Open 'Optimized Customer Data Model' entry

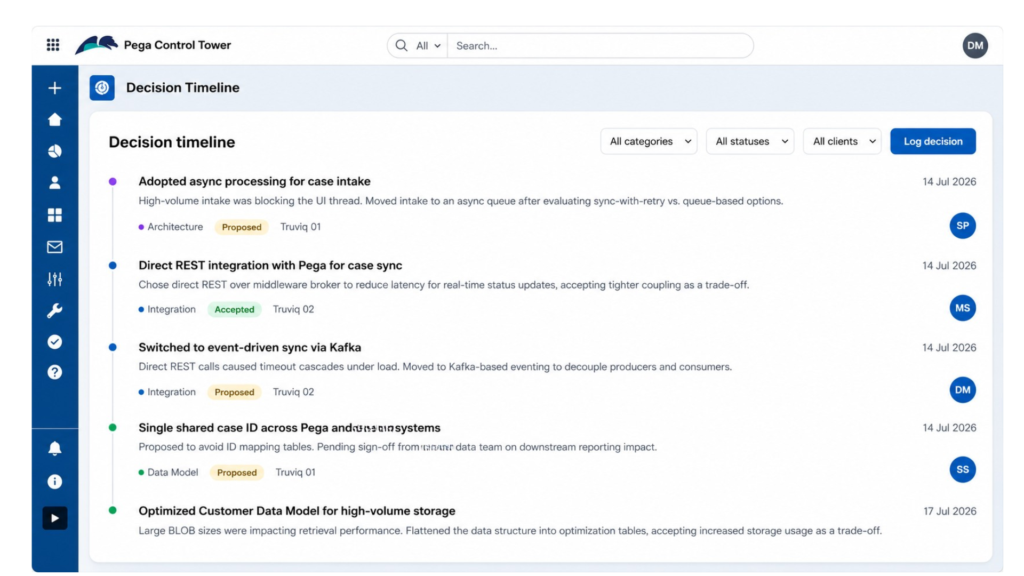click(x=297, y=511)
